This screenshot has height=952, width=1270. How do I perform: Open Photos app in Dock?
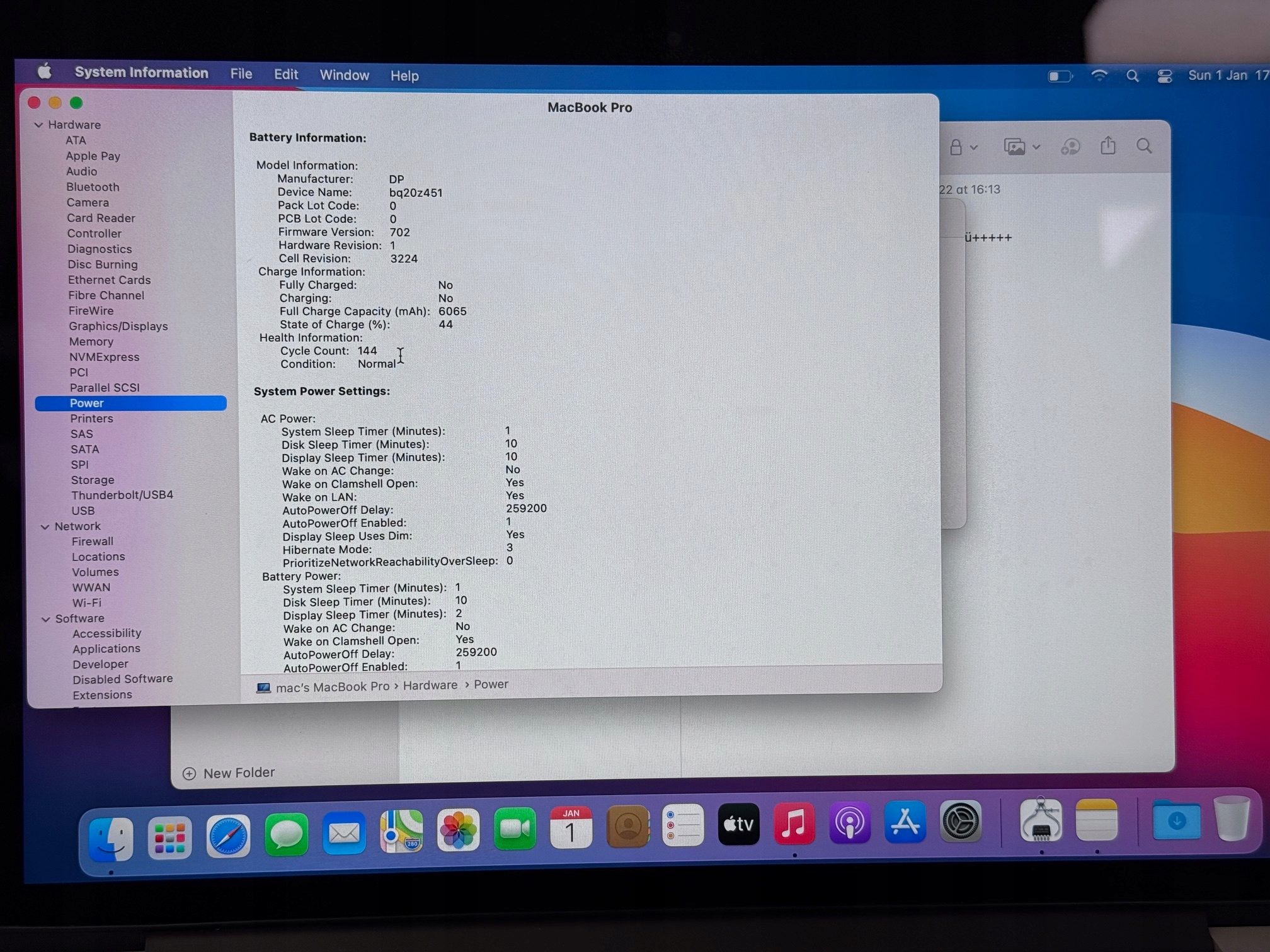pos(458,830)
